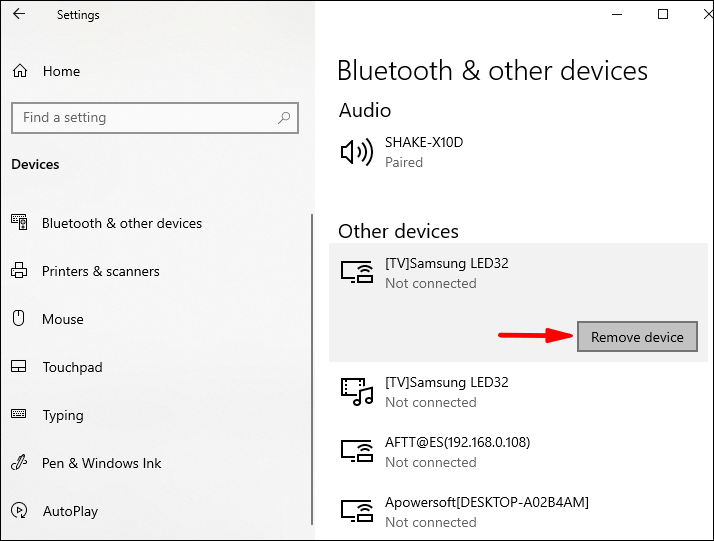Select the AFTT@ES(192.168.0.108) device

(x=457, y=452)
